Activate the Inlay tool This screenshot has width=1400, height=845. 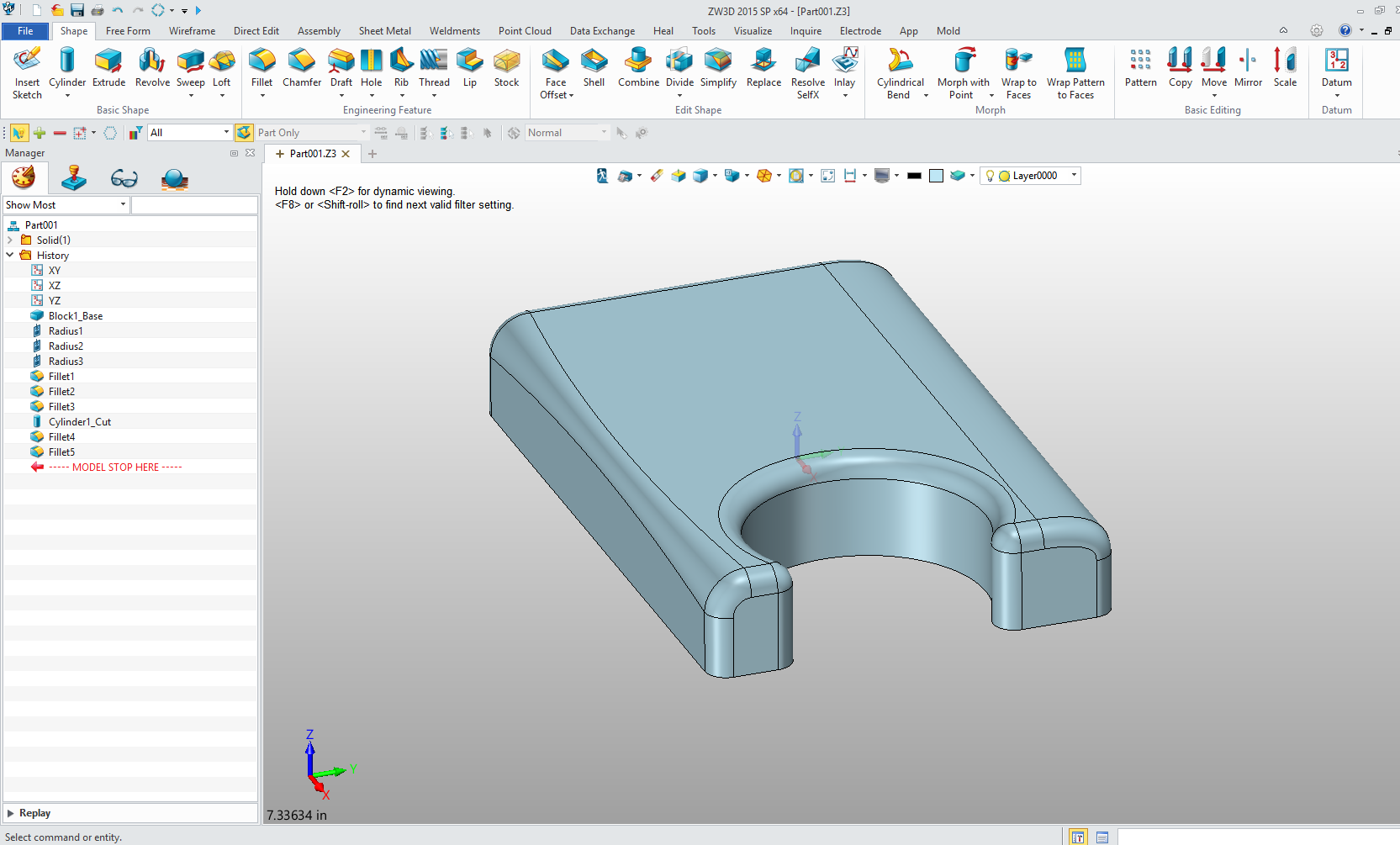click(845, 67)
